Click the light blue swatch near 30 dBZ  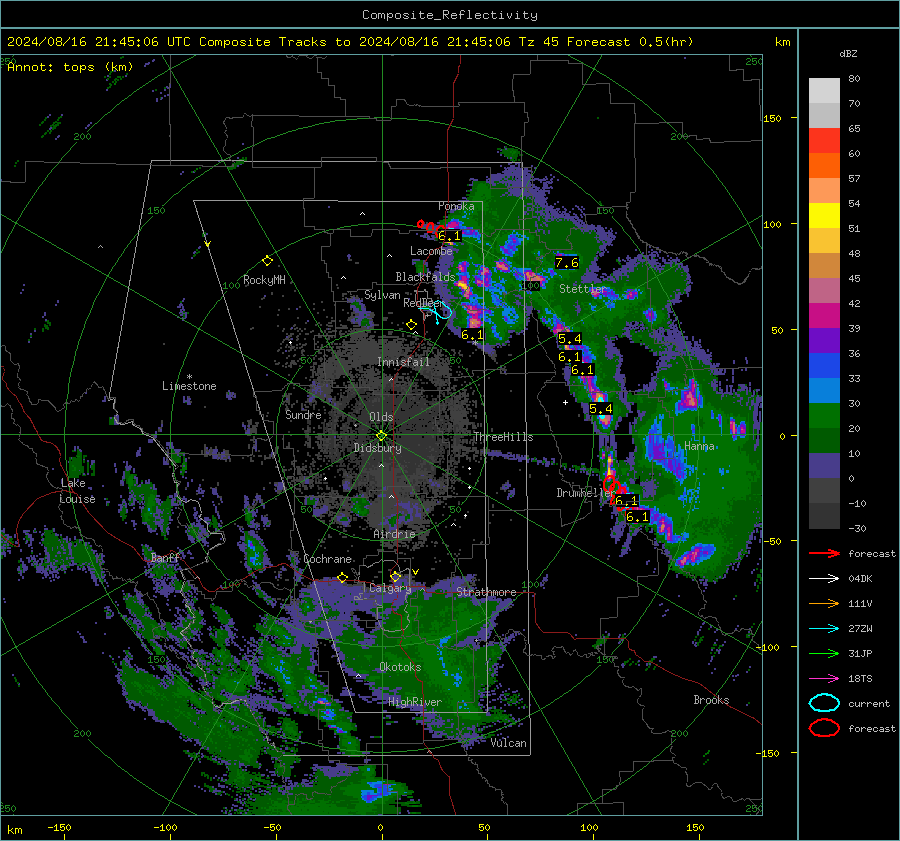(824, 390)
